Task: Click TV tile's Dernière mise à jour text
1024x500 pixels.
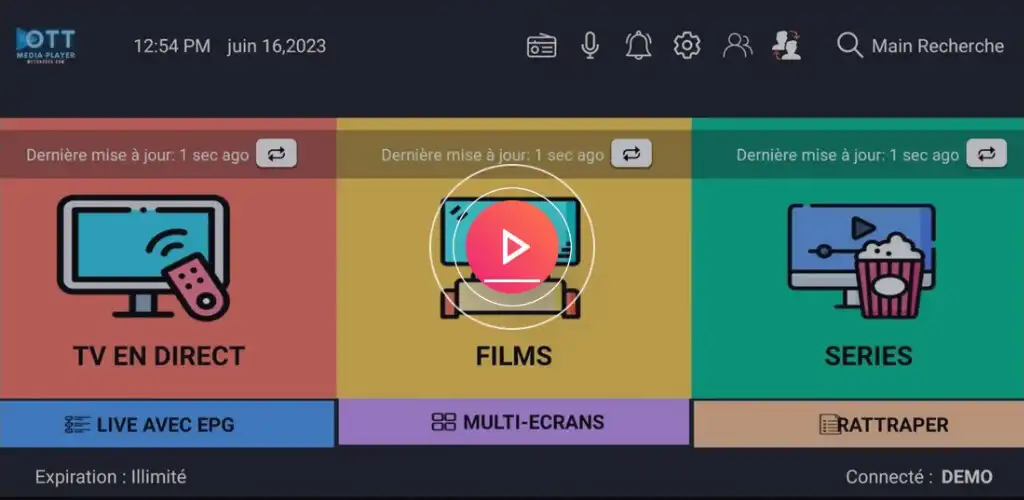Action: point(137,155)
